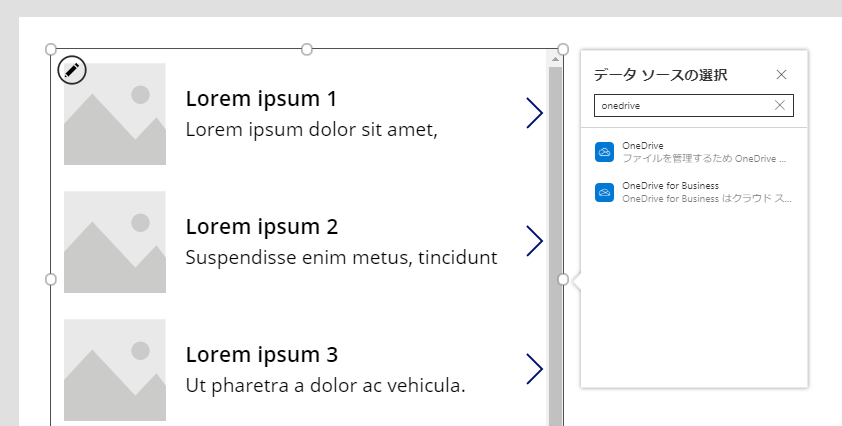The height and width of the screenshot is (426, 842).
Task: Click the search data source input field
Action: point(693,105)
